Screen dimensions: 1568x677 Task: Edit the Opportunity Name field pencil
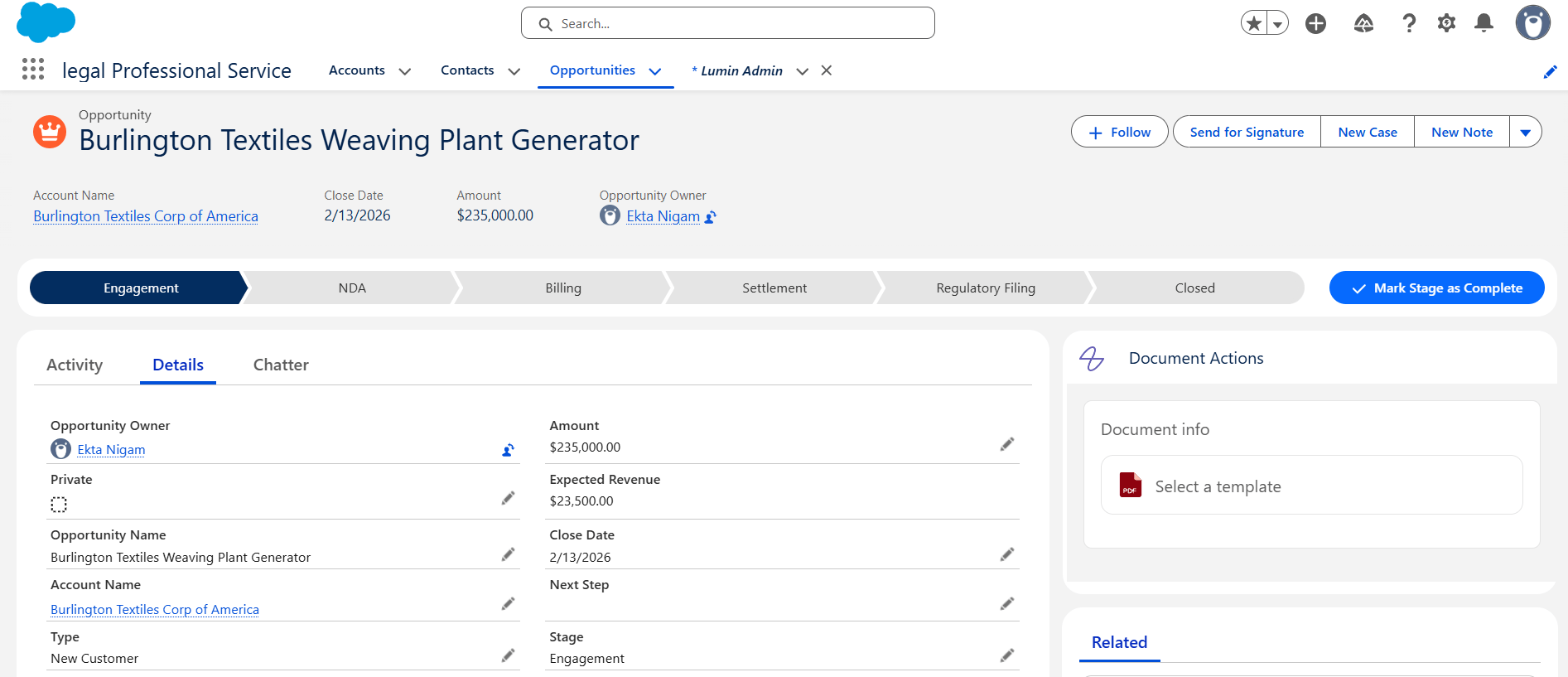(508, 554)
